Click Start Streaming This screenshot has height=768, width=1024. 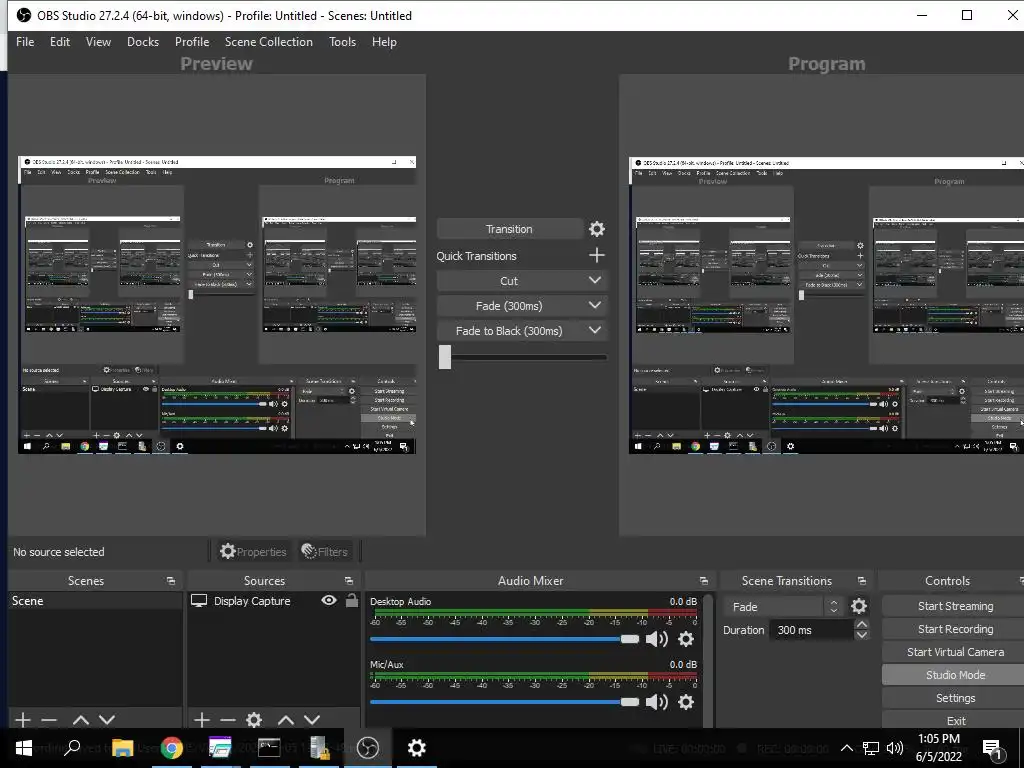point(955,606)
